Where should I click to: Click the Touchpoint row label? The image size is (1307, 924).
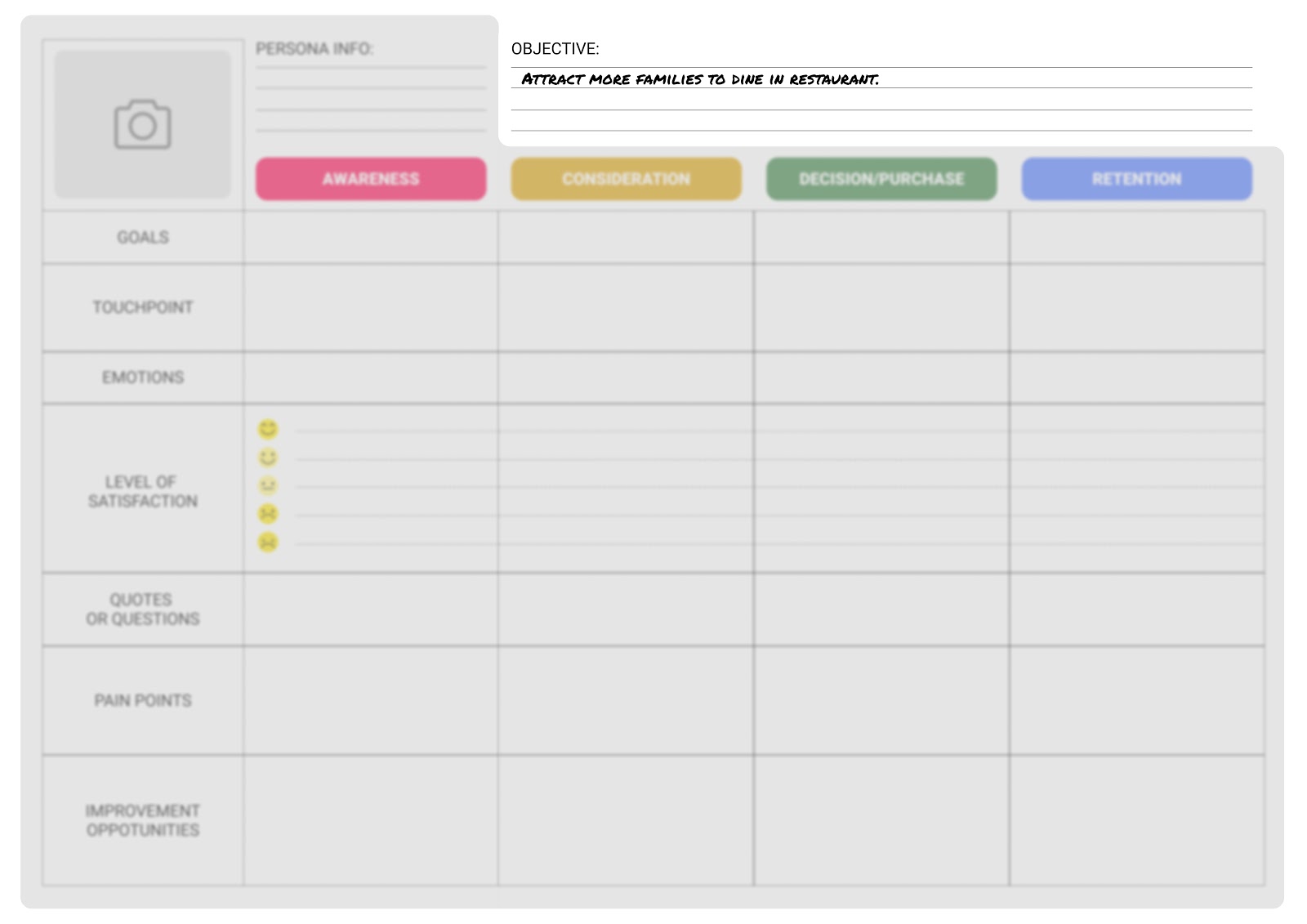[x=143, y=307]
